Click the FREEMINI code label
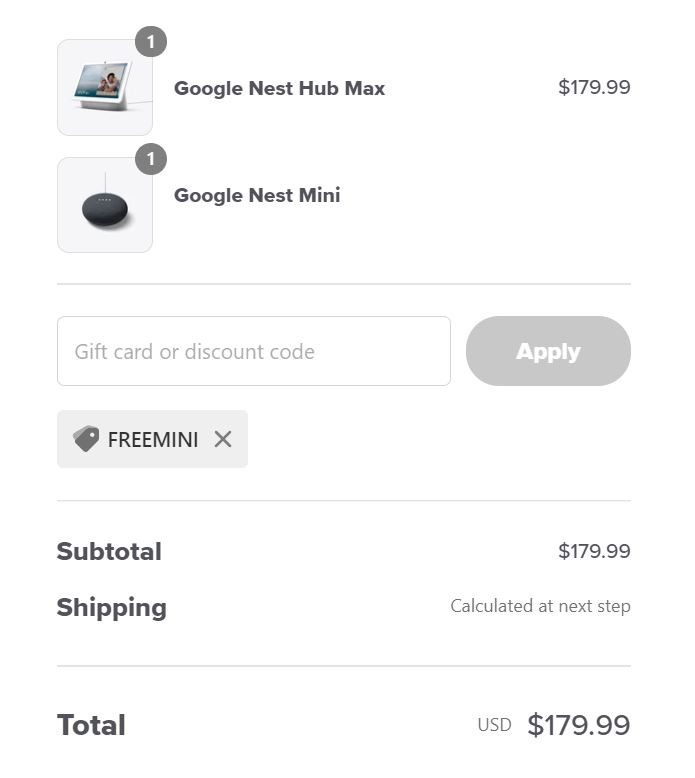Screen dimensions: 695x778 (153, 440)
